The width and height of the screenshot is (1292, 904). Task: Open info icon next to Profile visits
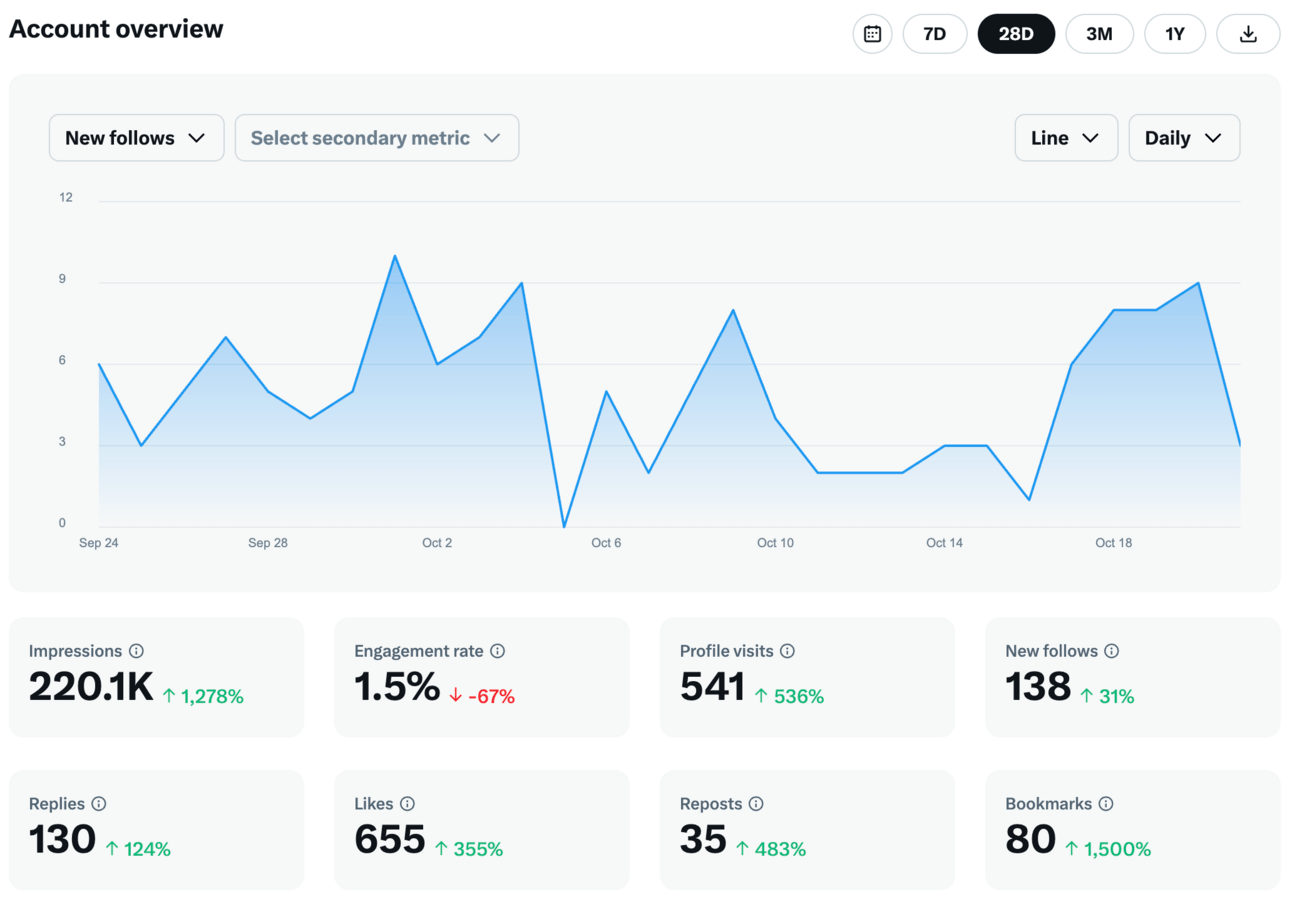tap(787, 651)
